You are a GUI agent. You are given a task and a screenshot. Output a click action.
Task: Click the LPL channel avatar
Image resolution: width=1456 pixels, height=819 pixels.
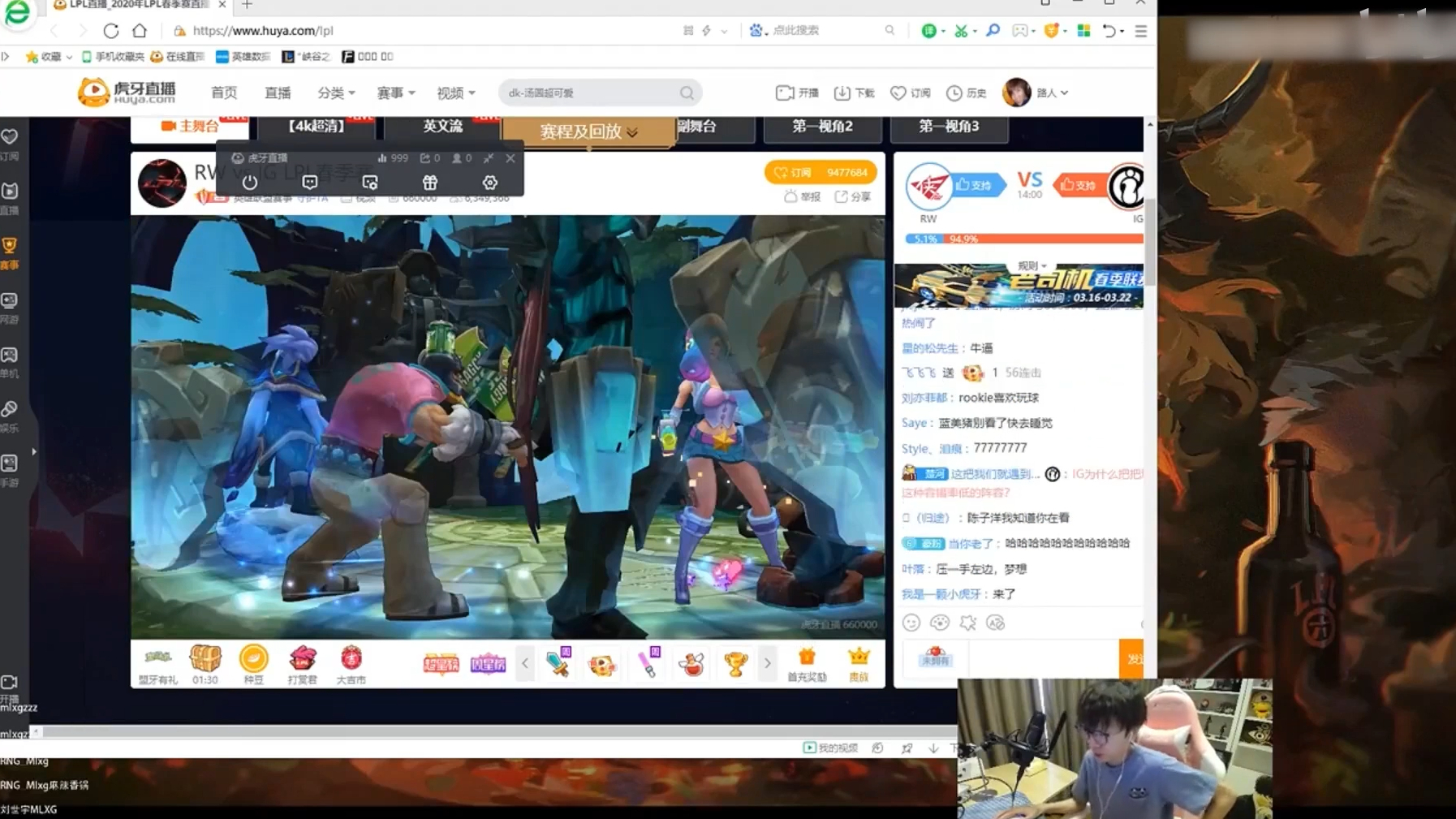tap(162, 183)
